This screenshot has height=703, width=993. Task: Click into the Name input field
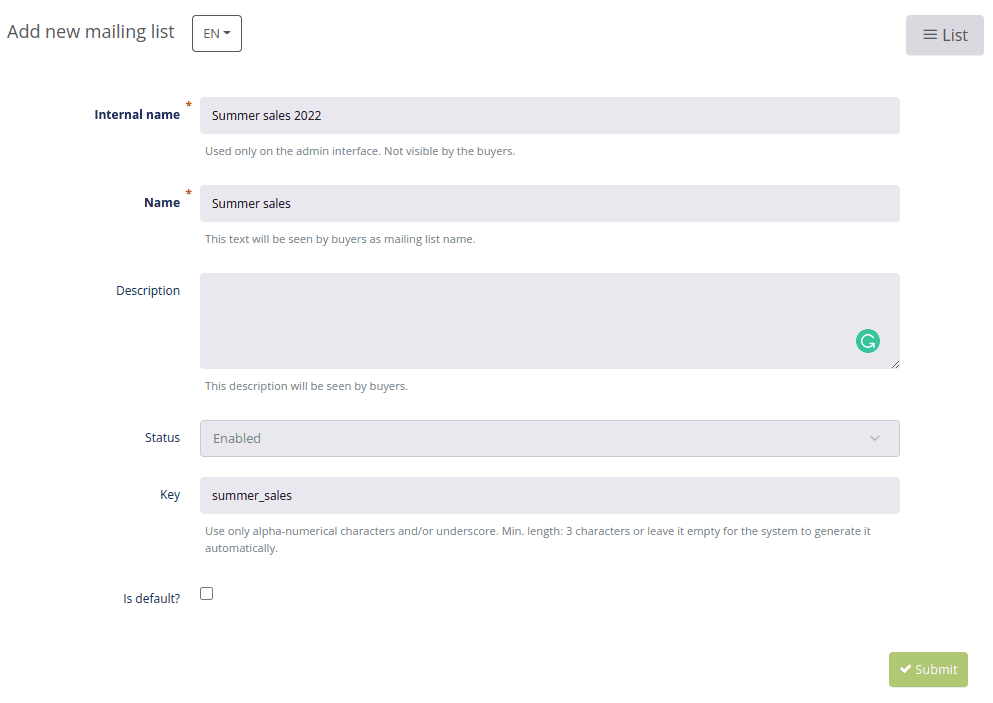pos(550,203)
